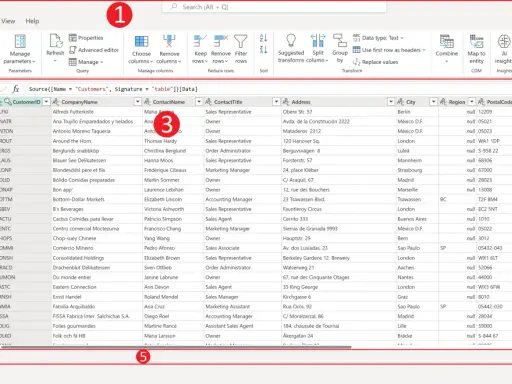Open the Address column filter dropdown

pos(391,102)
